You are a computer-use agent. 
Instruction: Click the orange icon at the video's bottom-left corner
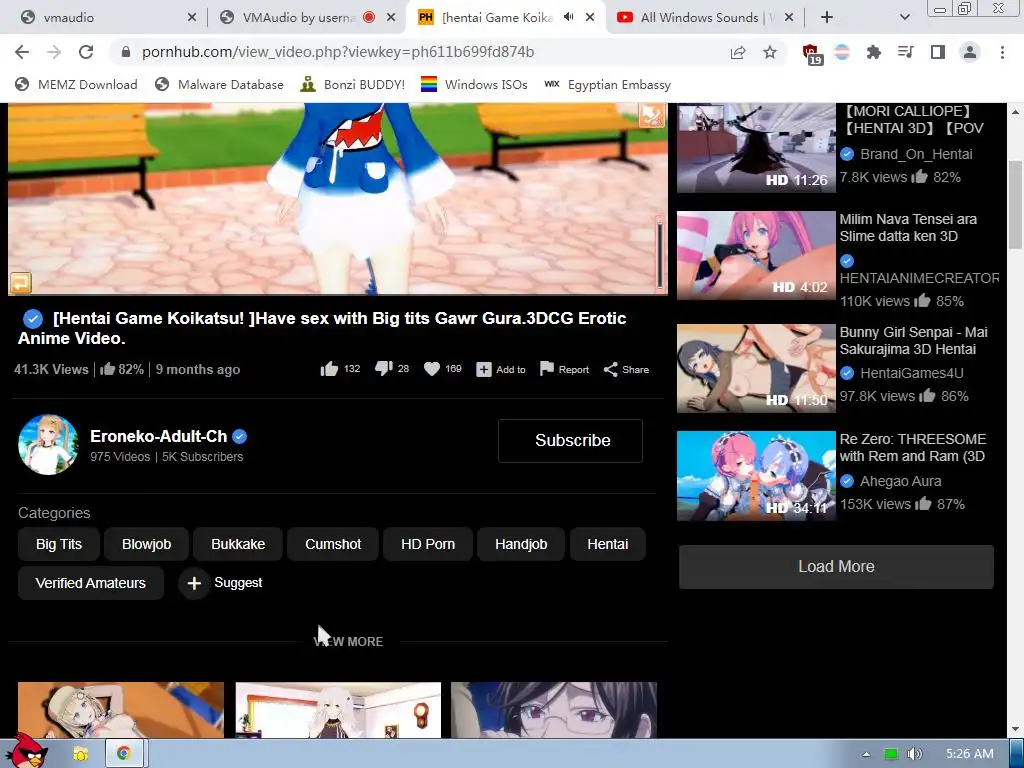pyautogui.click(x=21, y=283)
